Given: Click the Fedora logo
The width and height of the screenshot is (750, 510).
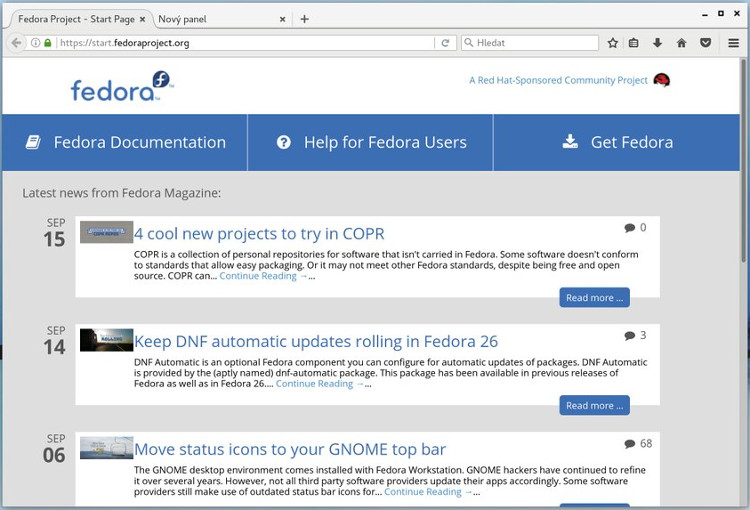Looking at the screenshot, I should tap(122, 87).
